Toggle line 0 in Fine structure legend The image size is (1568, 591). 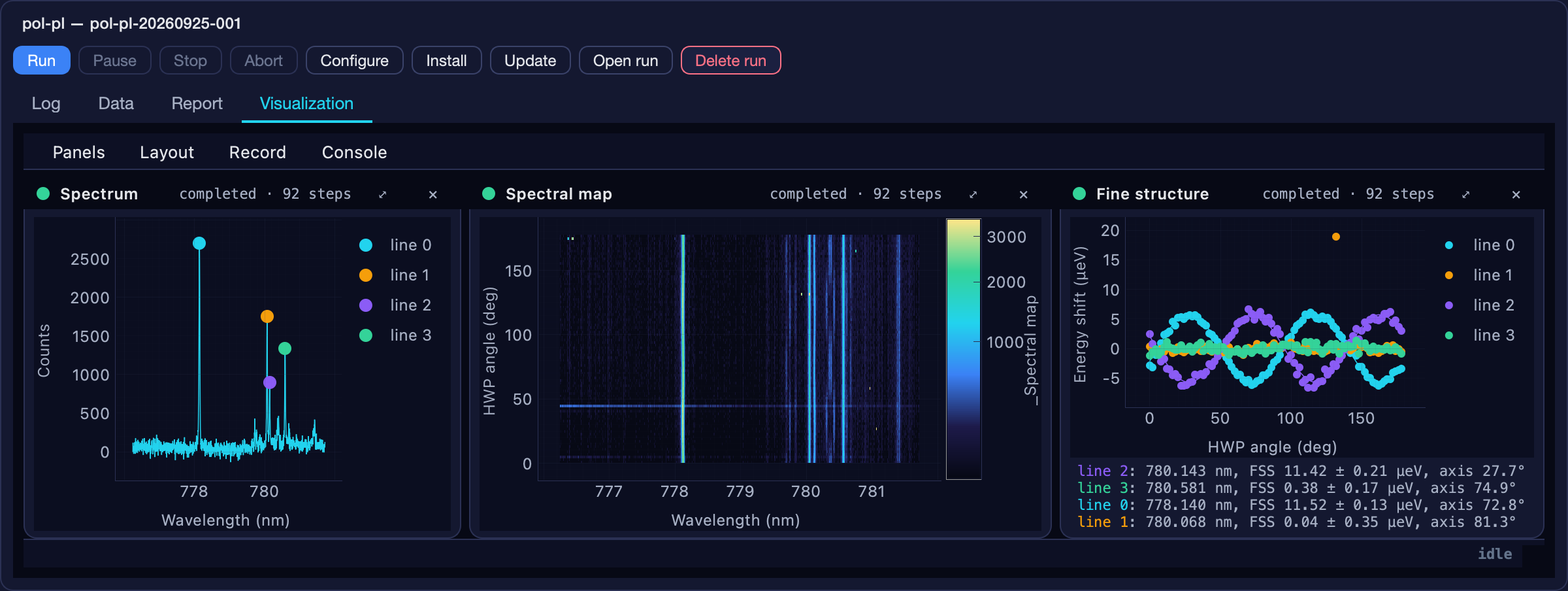[1480, 245]
